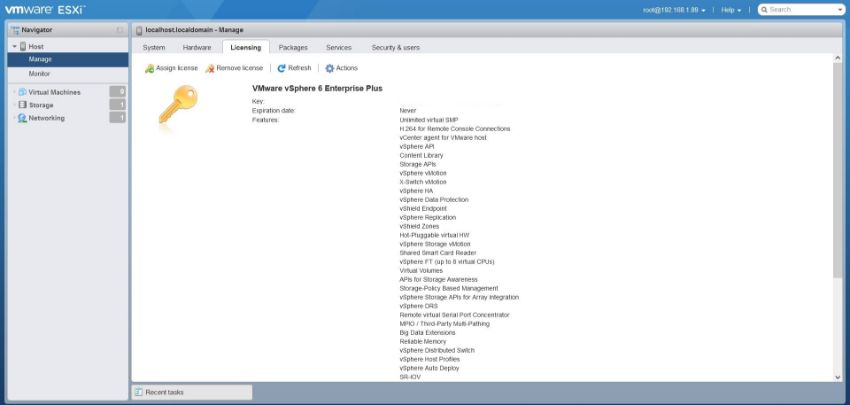
Task: Click the vSphere vMotion feature text
Action: [423, 173]
